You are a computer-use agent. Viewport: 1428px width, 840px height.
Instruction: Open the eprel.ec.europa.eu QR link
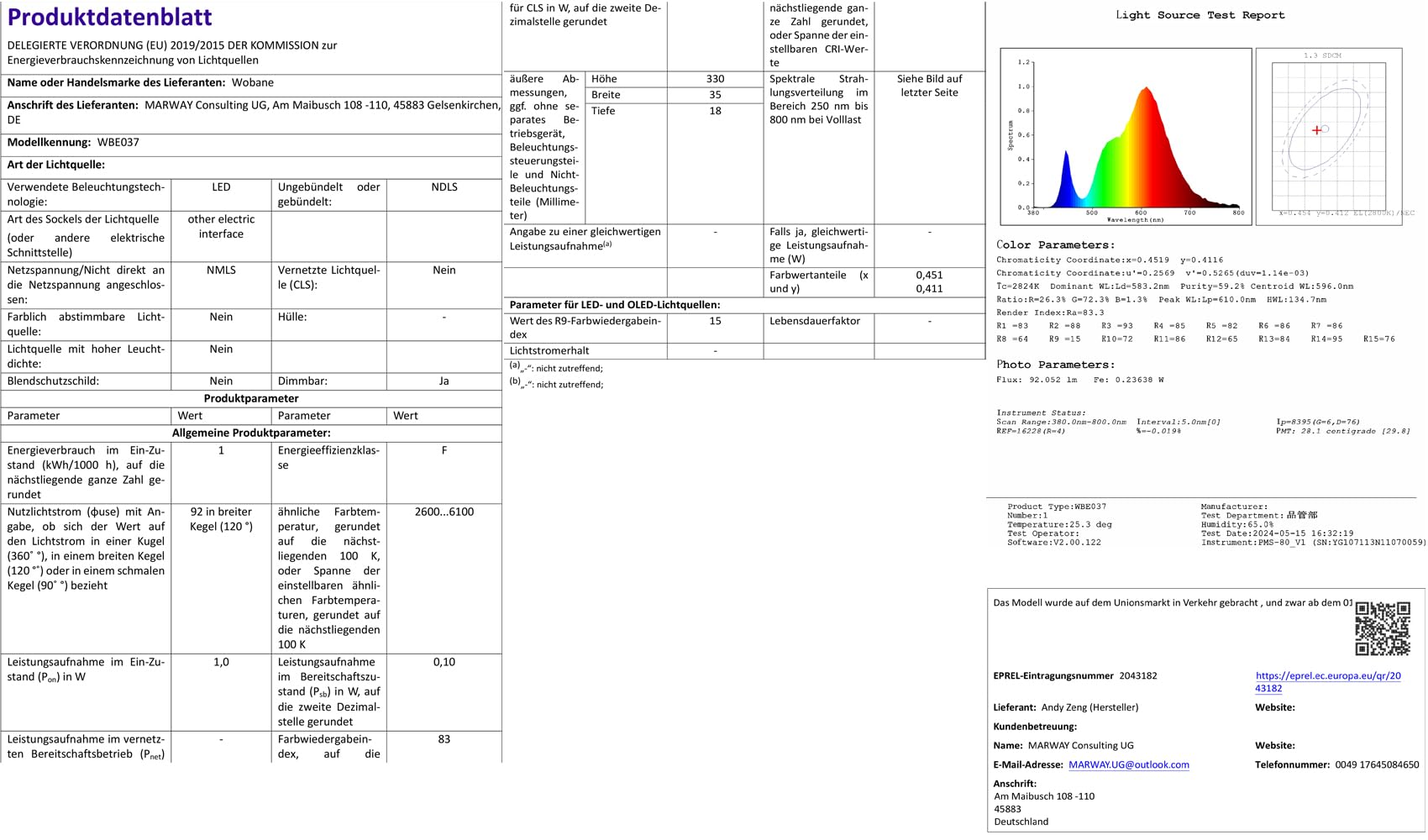point(1328,681)
